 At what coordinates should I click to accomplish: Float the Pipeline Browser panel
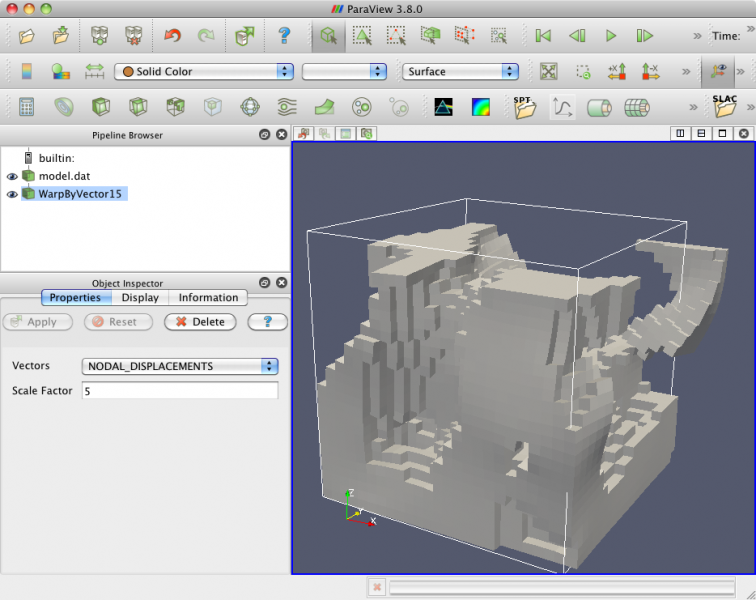click(x=264, y=135)
